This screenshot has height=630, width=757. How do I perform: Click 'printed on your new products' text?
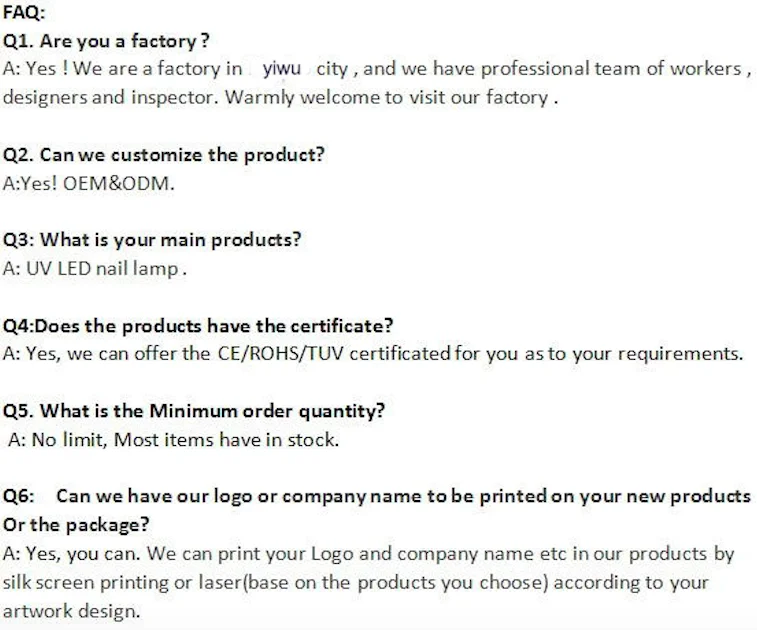coord(615,496)
